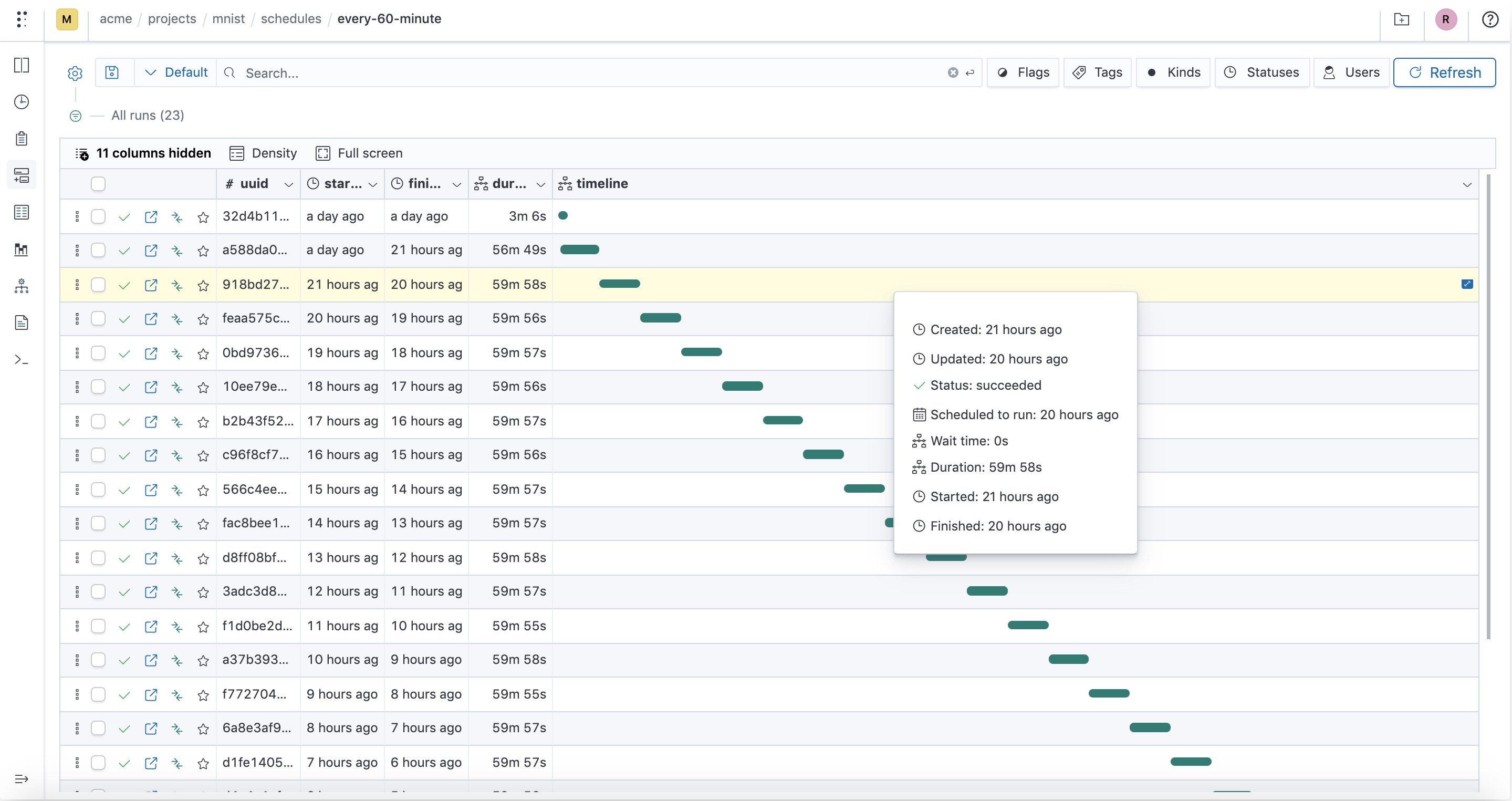Open the uuid column dropdown arrow
Screen dimensions: 1512x801
coord(288,184)
